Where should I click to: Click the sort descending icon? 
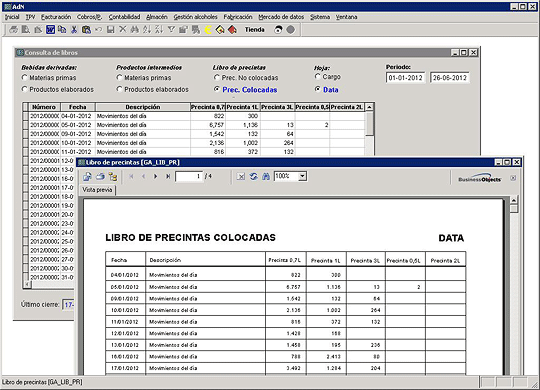(x=159, y=30)
